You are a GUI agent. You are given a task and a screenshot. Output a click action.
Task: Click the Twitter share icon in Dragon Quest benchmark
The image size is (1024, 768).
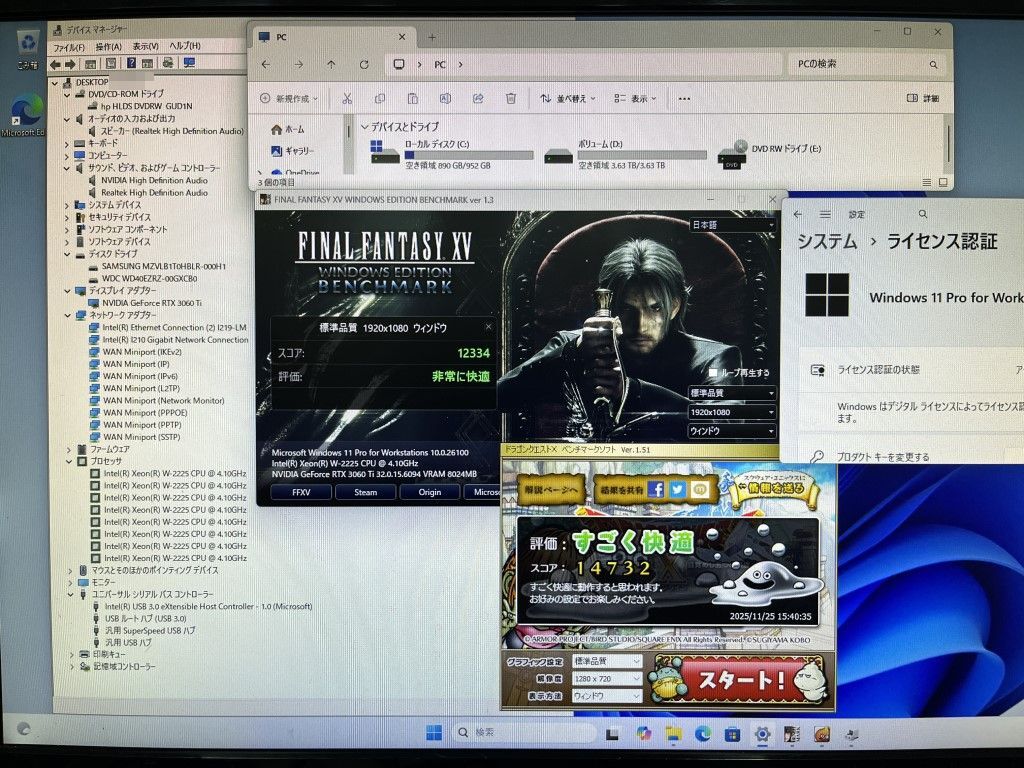click(x=678, y=489)
